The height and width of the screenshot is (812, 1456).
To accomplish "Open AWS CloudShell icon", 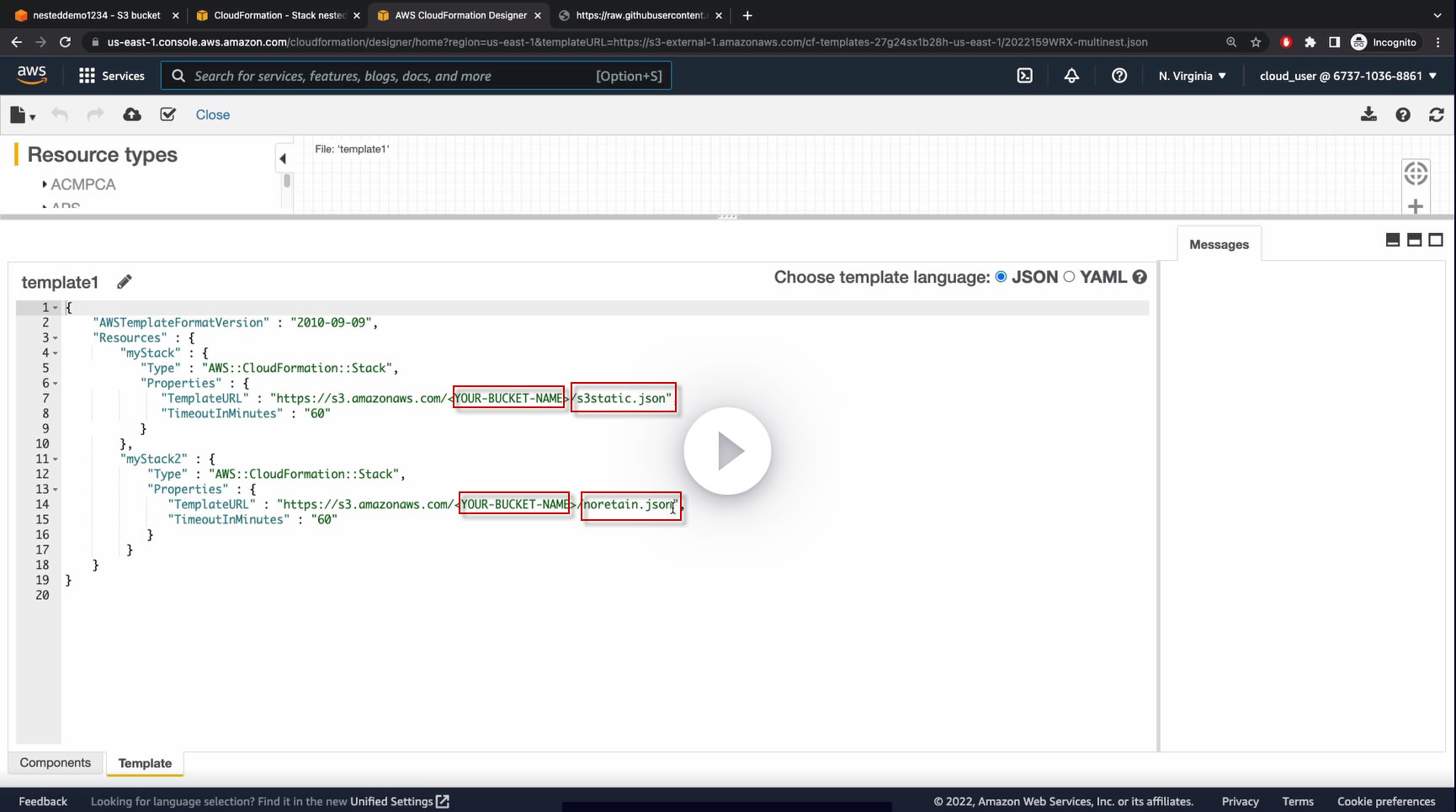I will [1025, 76].
